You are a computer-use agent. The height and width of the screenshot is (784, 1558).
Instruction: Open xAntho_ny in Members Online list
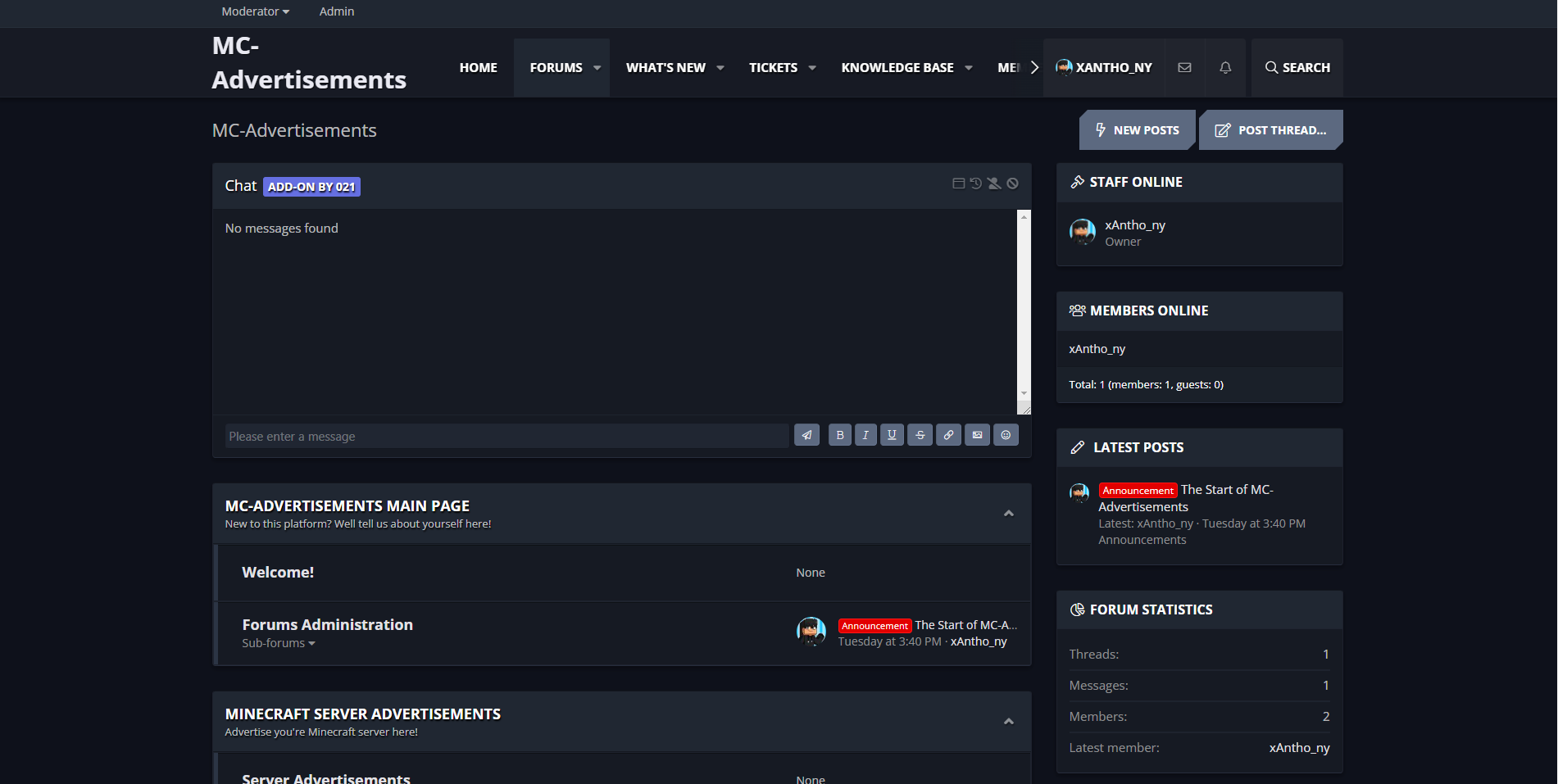coord(1097,349)
